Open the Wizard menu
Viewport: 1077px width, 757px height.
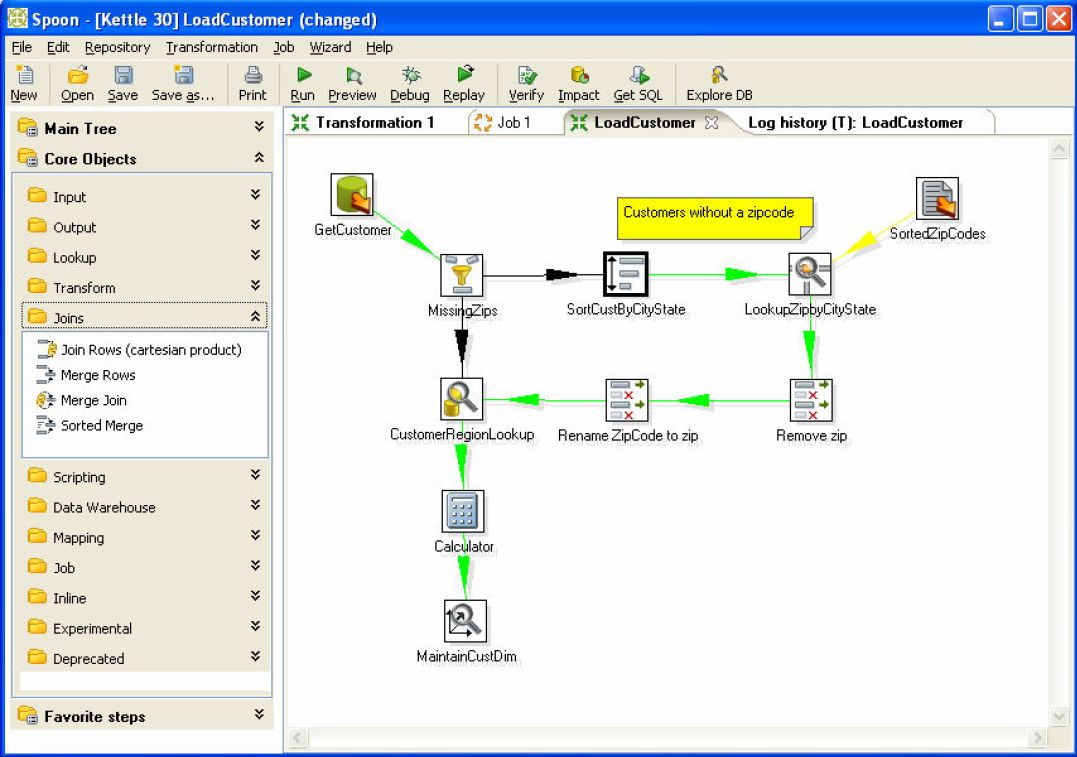pyautogui.click(x=330, y=47)
